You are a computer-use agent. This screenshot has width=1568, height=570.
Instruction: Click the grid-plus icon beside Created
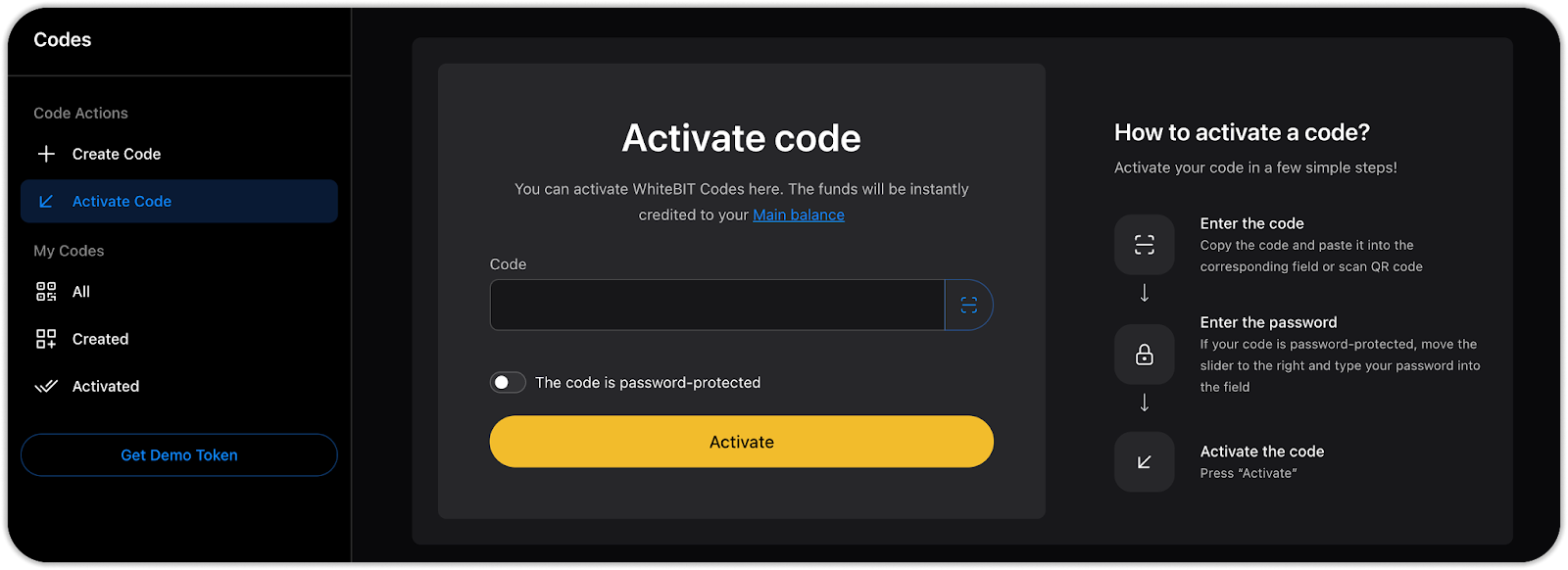(x=46, y=339)
